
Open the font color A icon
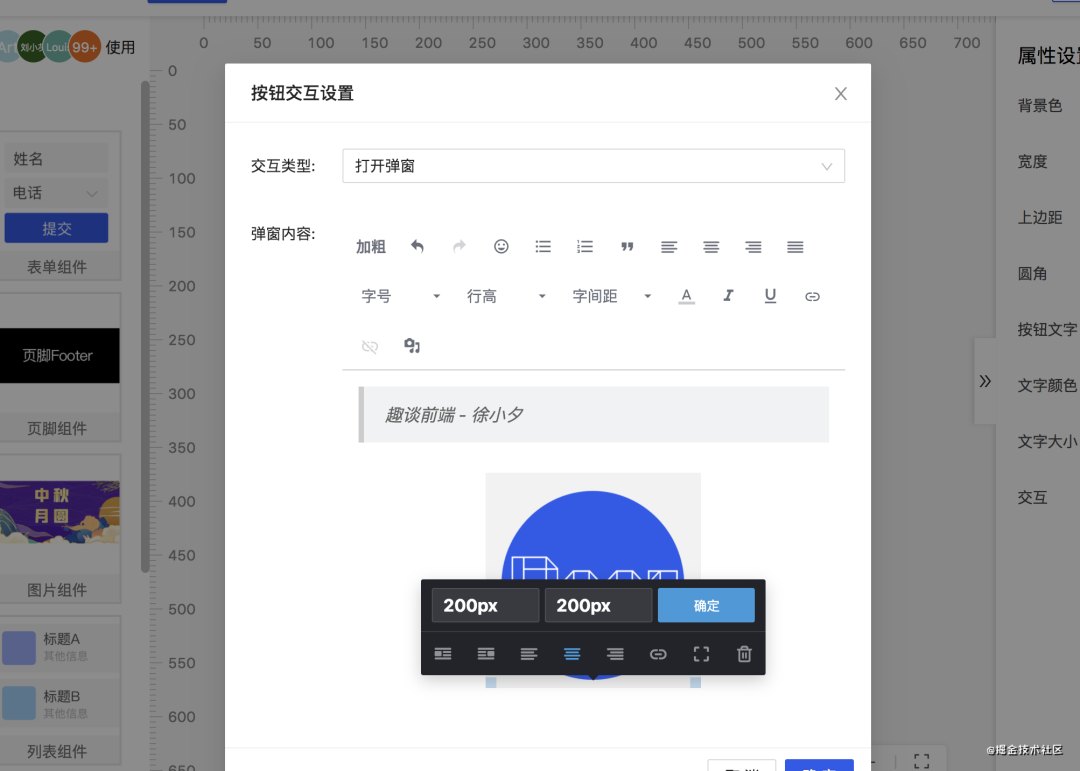(x=686, y=296)
